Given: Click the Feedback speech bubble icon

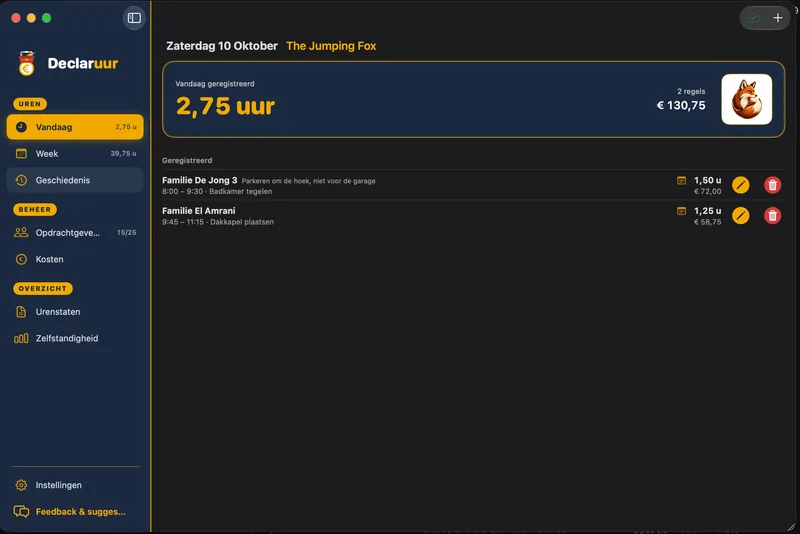Looking at the screenshot, I should [x=21, y=512].
